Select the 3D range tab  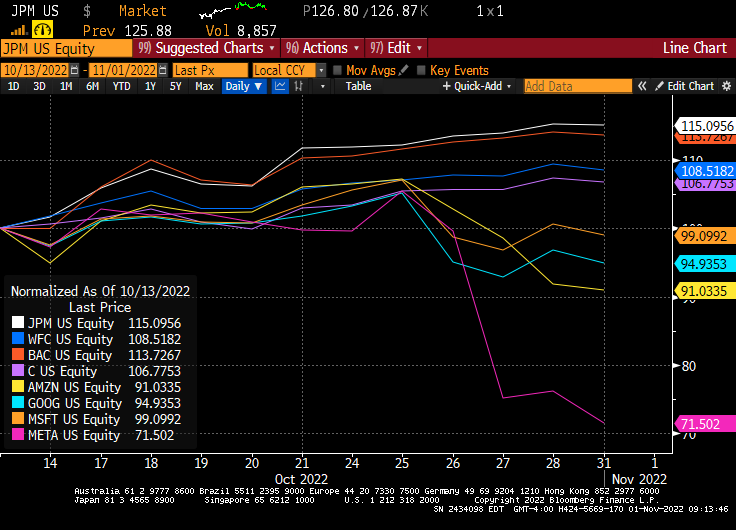[x=39, y=86]
